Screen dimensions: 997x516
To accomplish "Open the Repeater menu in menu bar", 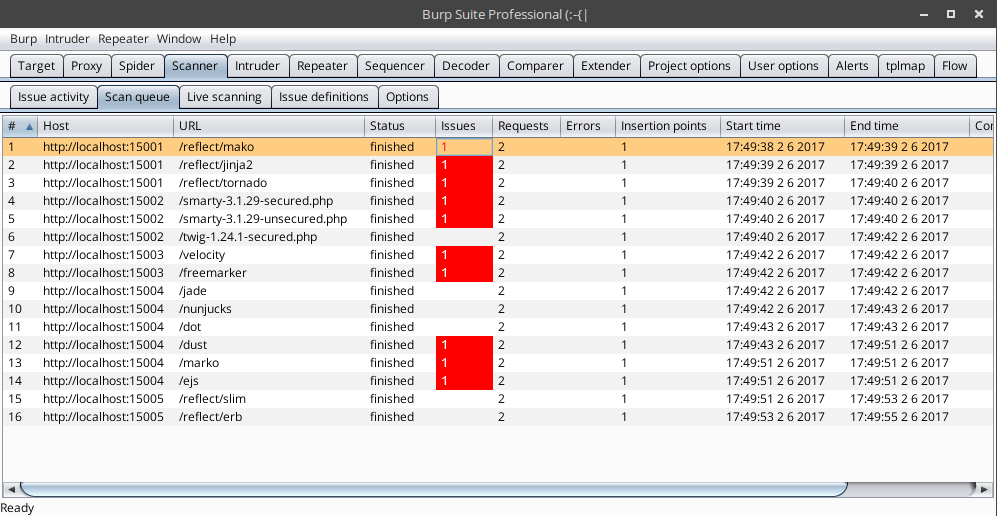I will tap(124, 39).
